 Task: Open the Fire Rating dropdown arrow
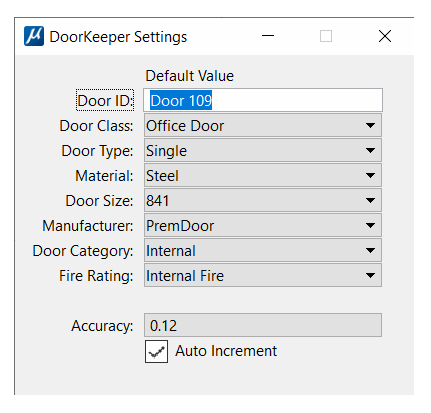pyautogui.click(x=370, y=275)
